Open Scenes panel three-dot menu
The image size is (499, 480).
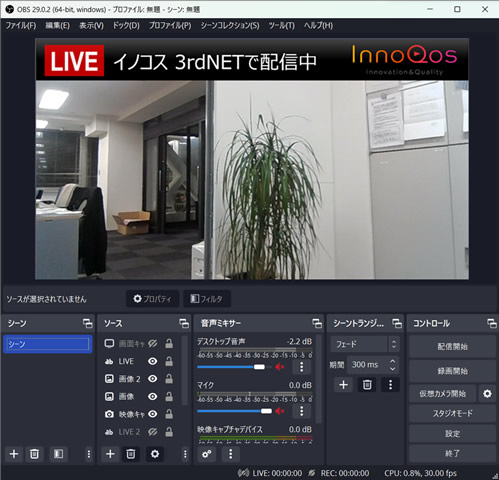(89, 454)
